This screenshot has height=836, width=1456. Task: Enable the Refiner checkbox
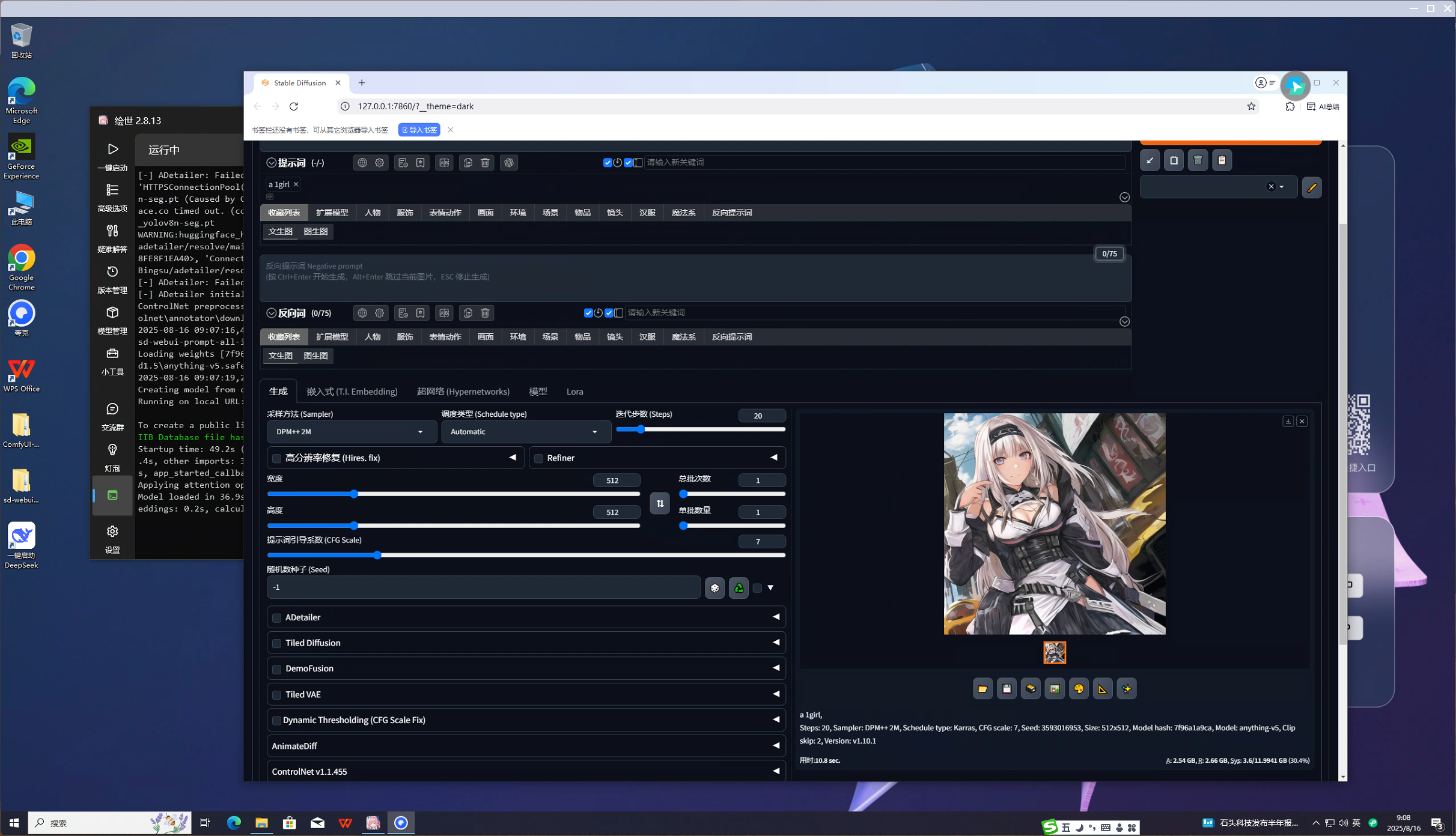click(x=539, y=459)
